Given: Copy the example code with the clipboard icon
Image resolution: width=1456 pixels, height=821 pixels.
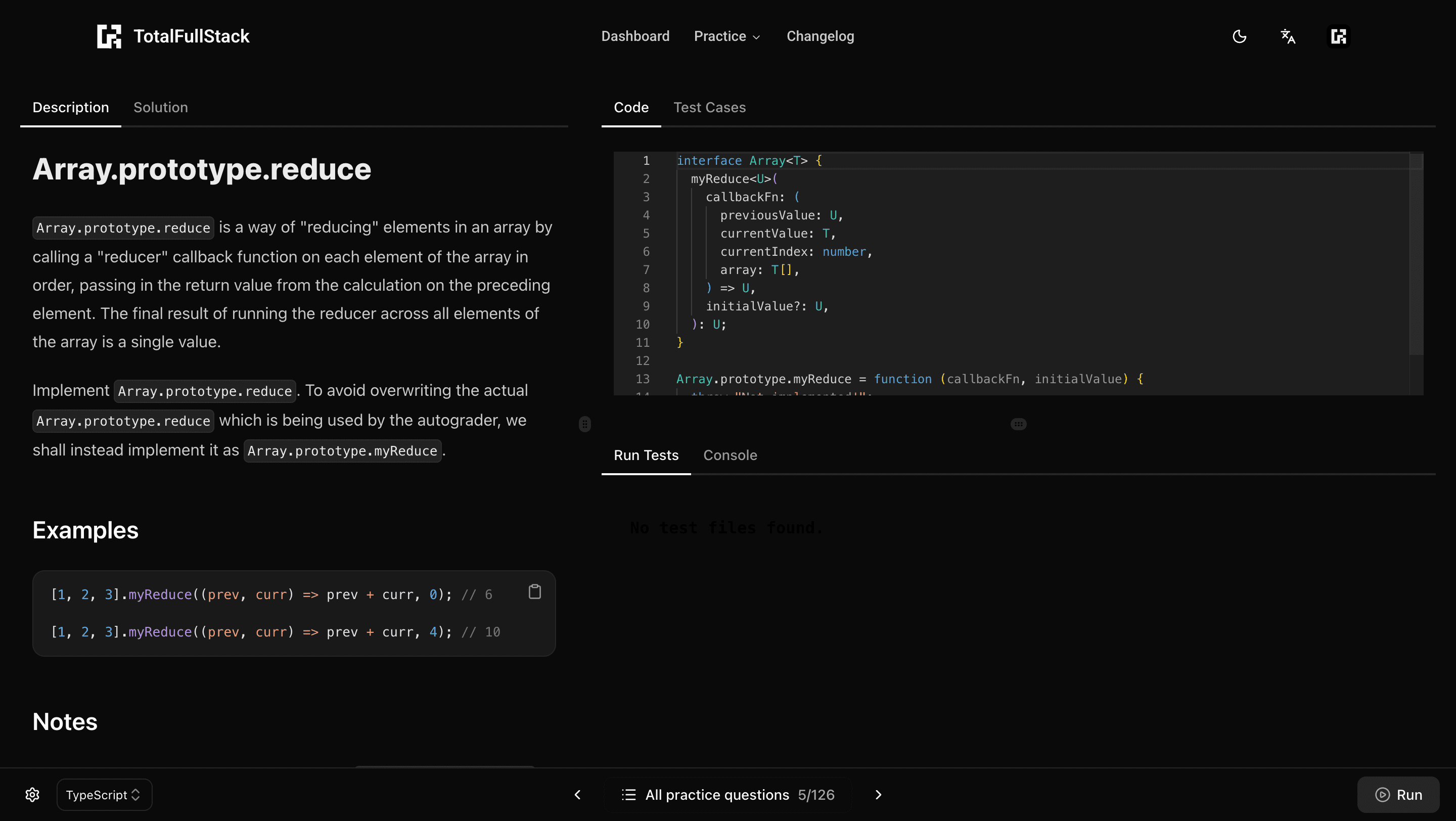Looking at the screenshot, I should pyautogui.click(x=535, y=591).
